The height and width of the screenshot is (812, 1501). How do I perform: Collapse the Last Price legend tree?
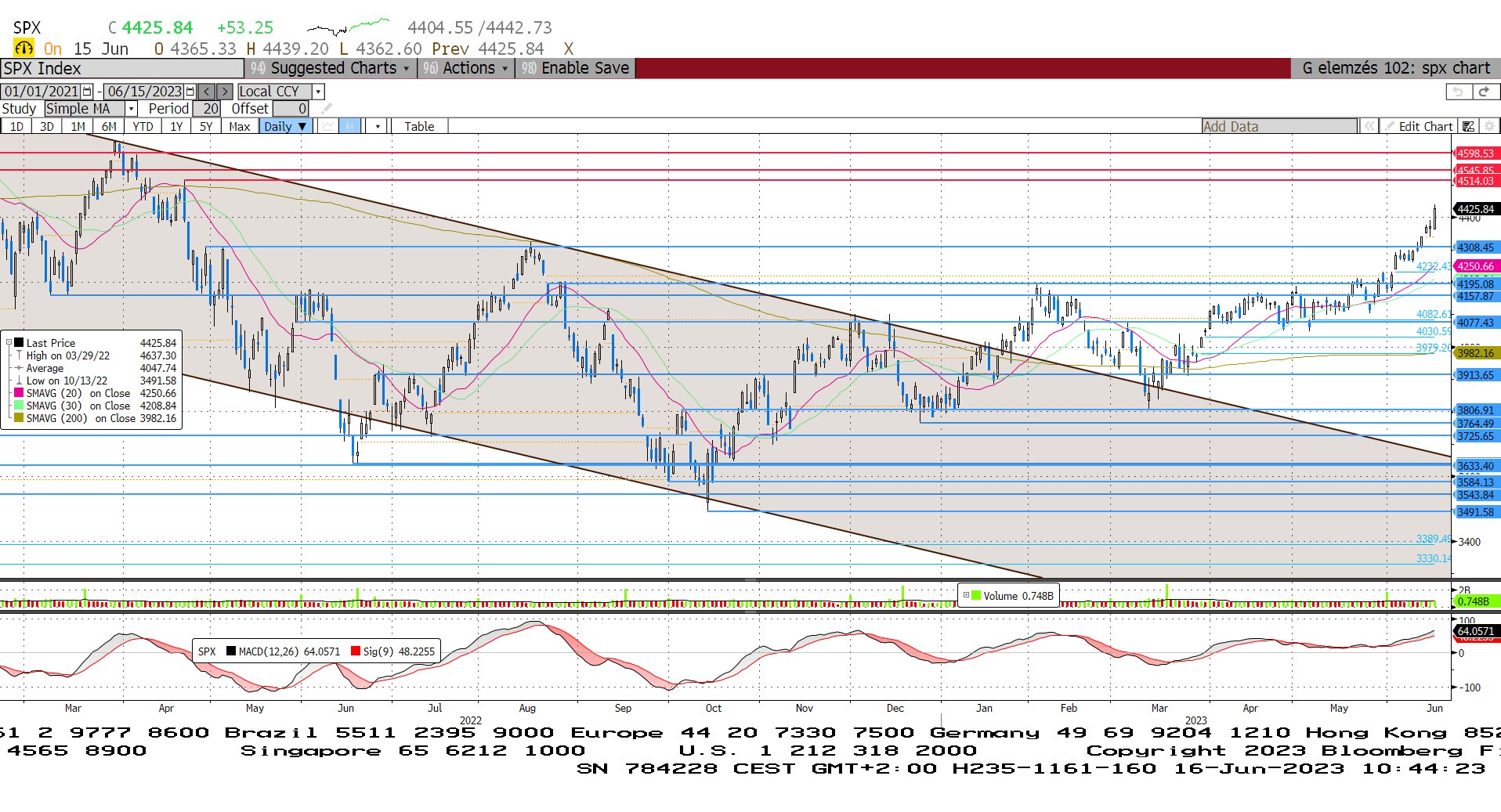click(x=9, y=343)
